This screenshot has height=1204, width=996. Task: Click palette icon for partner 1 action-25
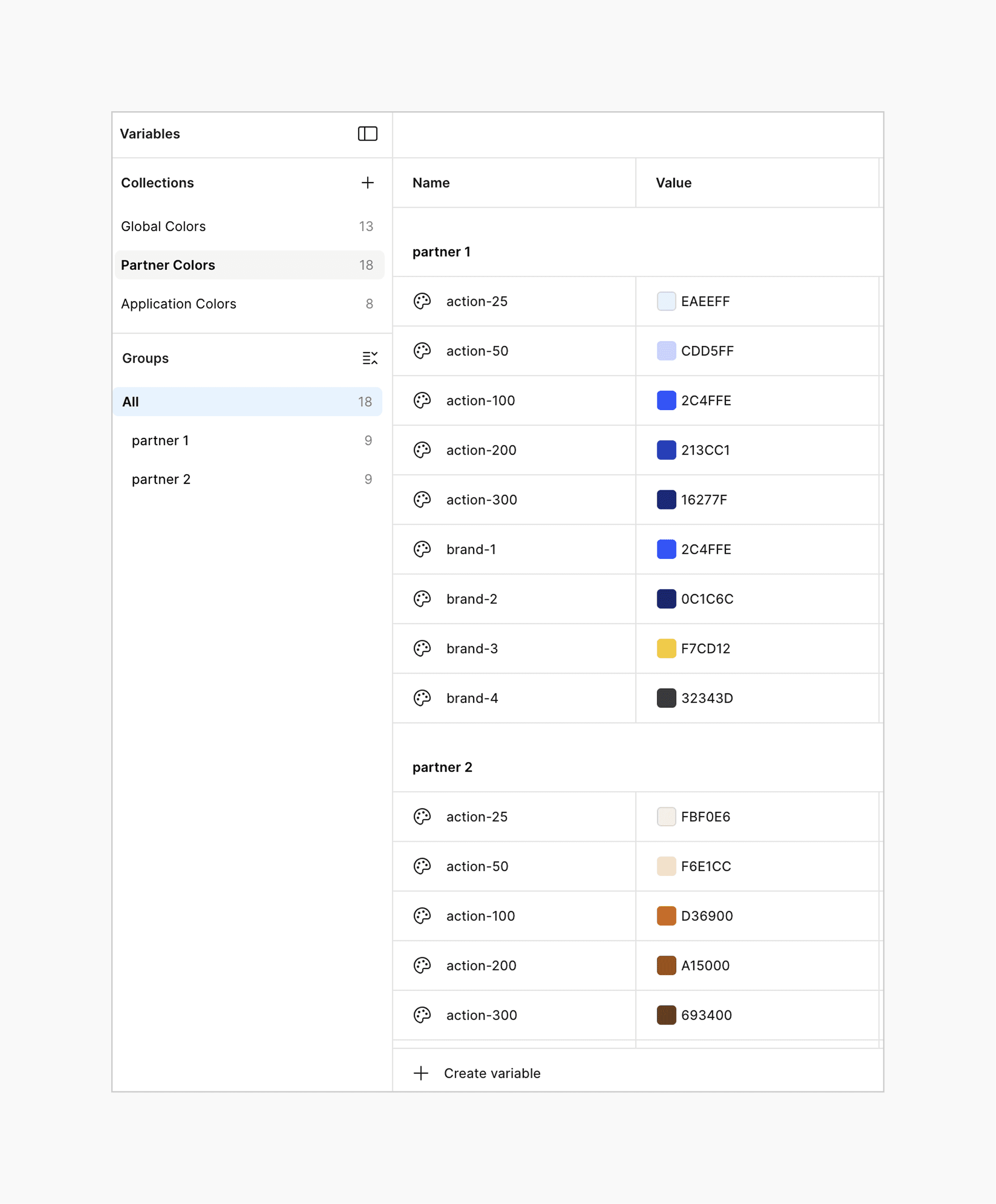[422, 301]
